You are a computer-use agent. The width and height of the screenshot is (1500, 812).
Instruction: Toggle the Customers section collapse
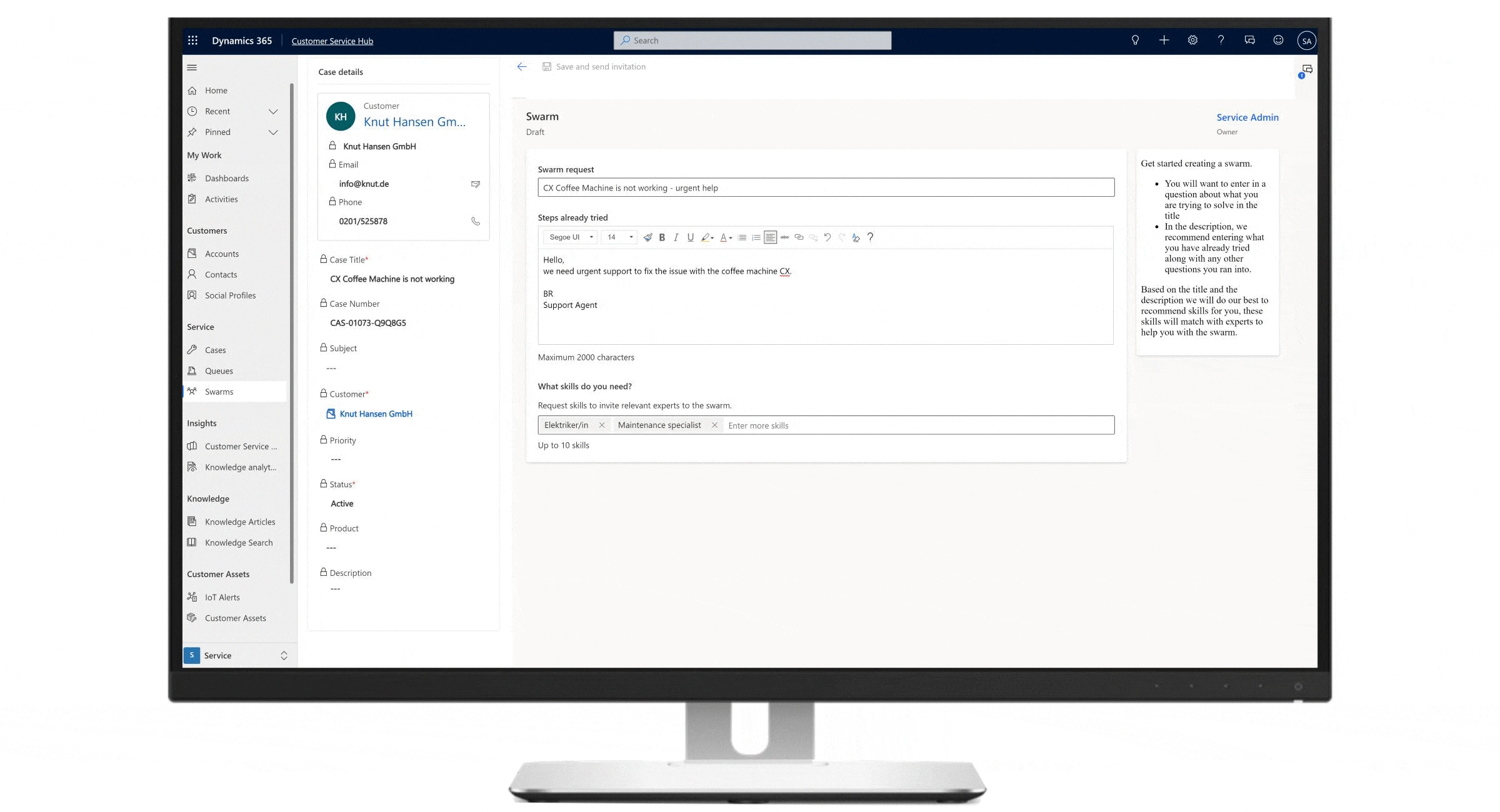(x=207, y=230)
